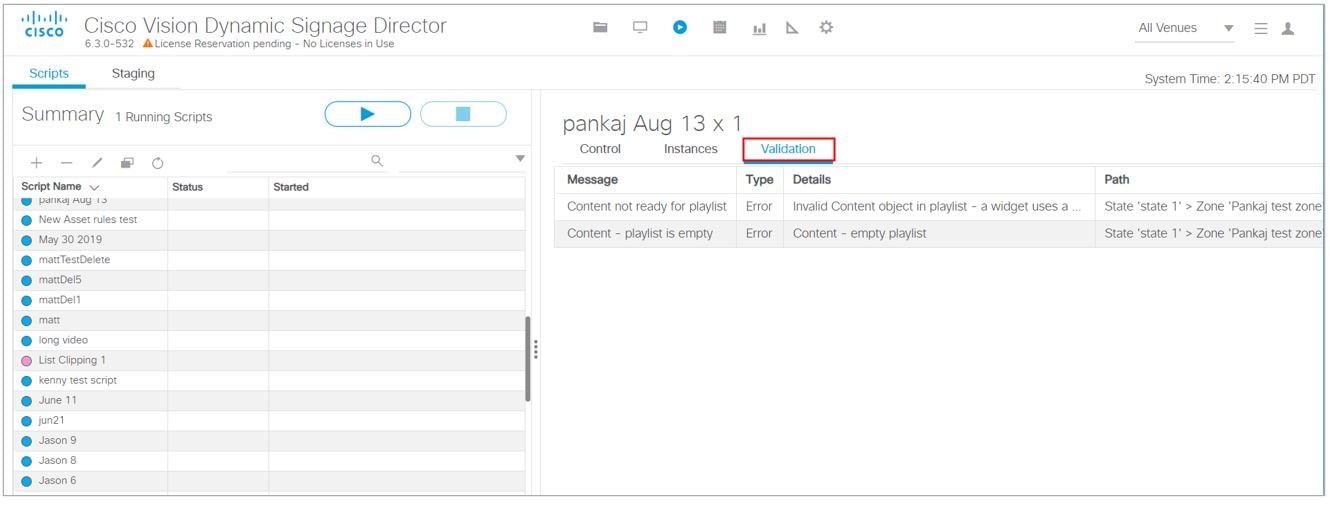Click the triangle designer icon in top toolbar
Viewport: 1330px width, 509px height.
792,28
